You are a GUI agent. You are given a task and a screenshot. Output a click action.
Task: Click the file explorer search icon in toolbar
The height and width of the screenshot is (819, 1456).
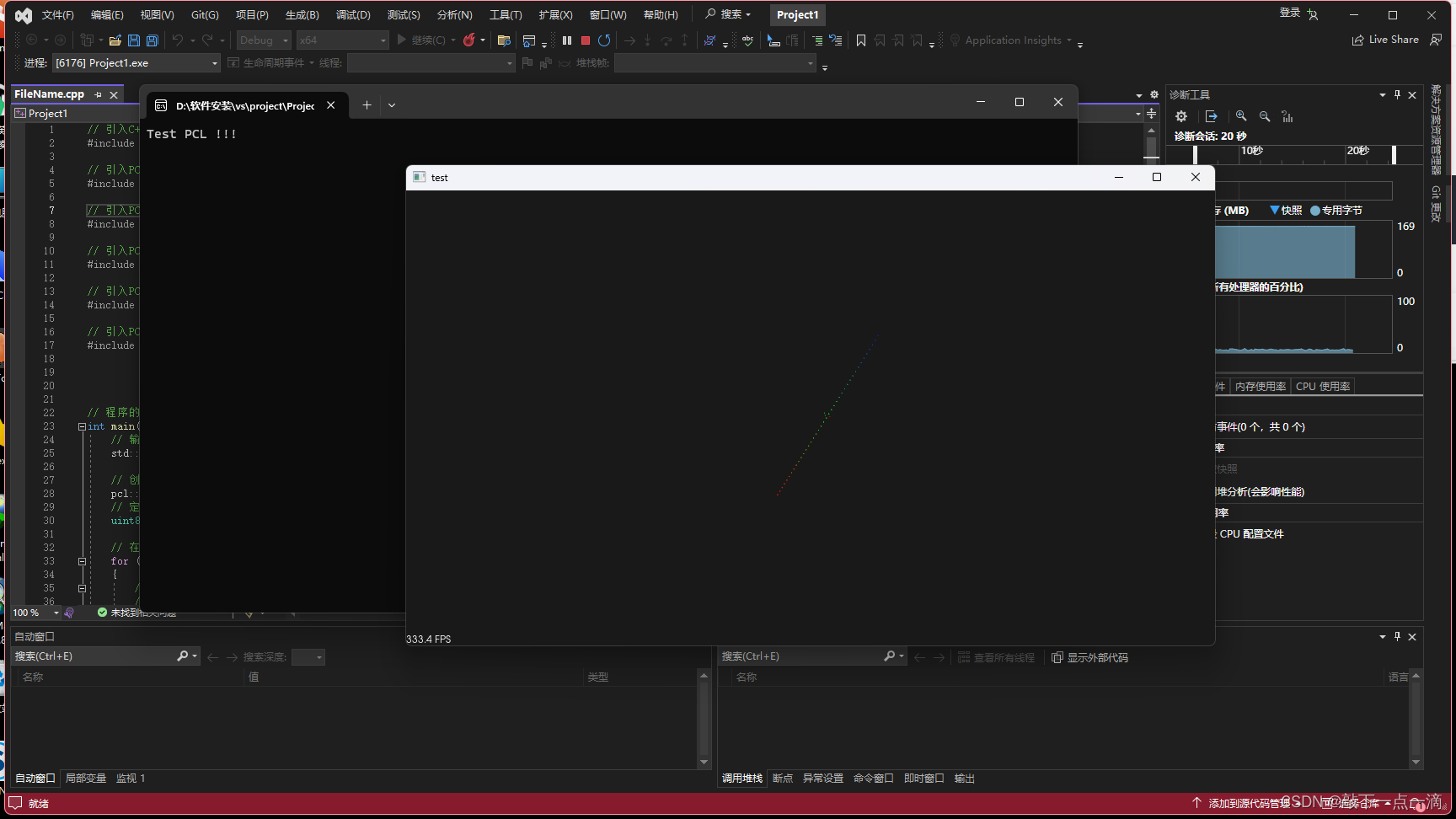(x=504, y=40)
